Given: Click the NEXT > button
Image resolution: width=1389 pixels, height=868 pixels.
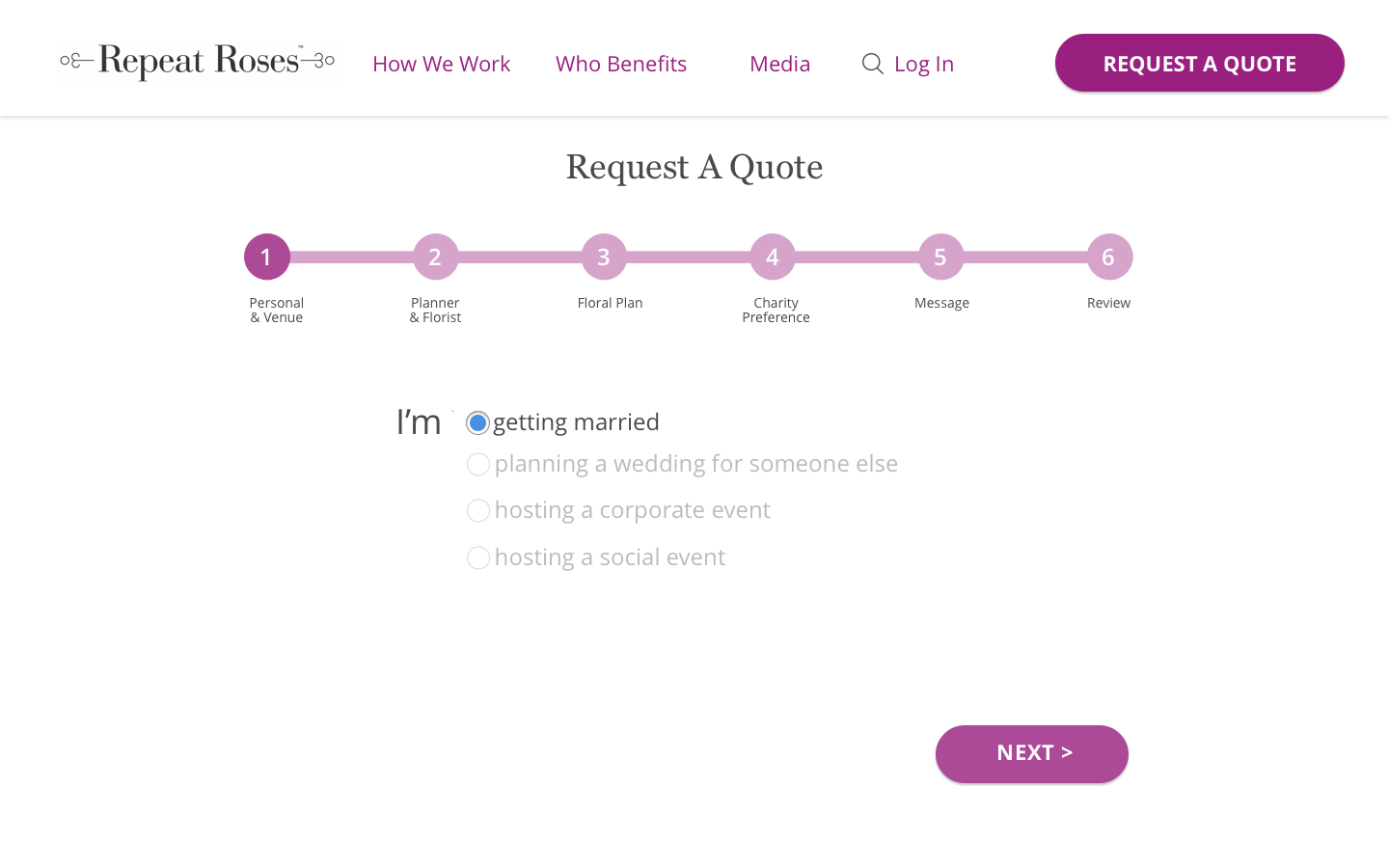Looking at the screenshot, I should click(1031, 753).
